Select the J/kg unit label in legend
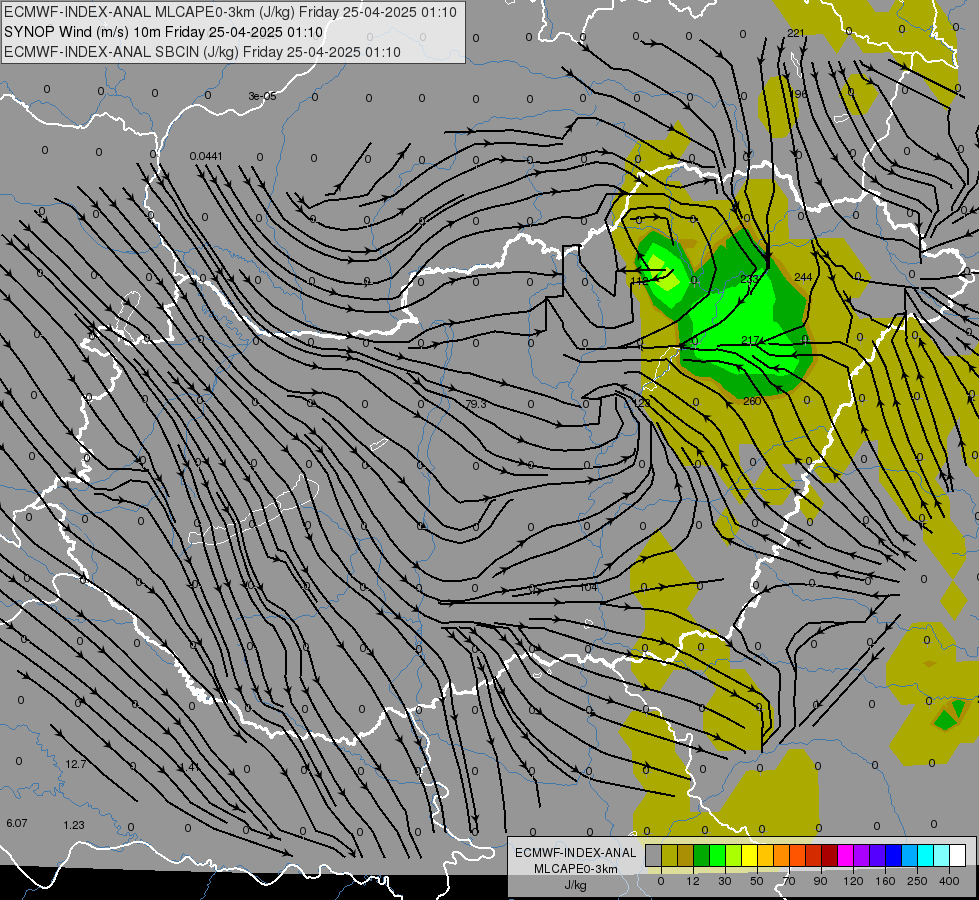 pos(575,885)
